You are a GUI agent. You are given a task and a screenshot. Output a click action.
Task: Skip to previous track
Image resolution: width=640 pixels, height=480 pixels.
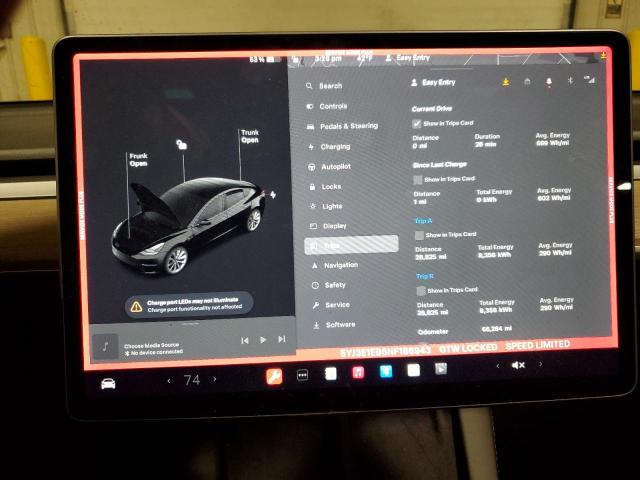(x=244, y=340)
